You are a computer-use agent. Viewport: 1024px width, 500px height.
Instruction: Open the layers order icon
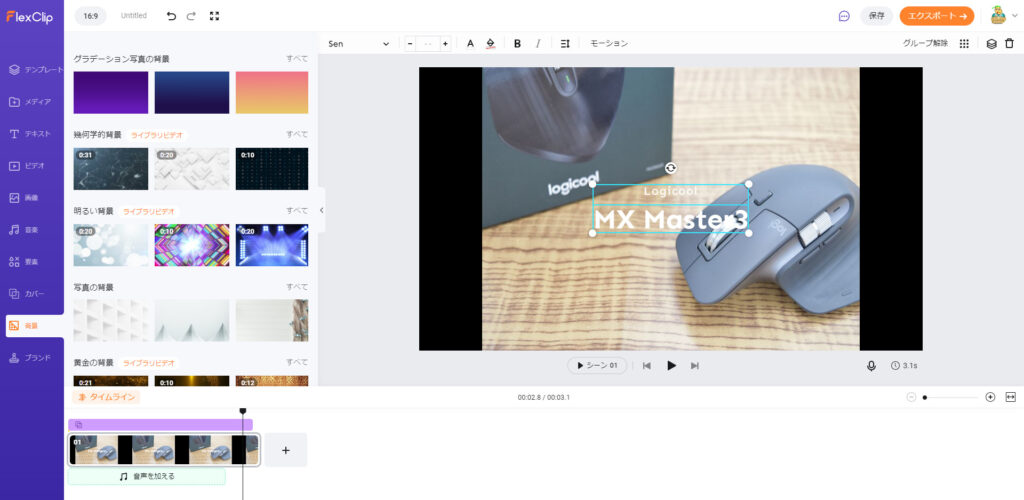991,44
